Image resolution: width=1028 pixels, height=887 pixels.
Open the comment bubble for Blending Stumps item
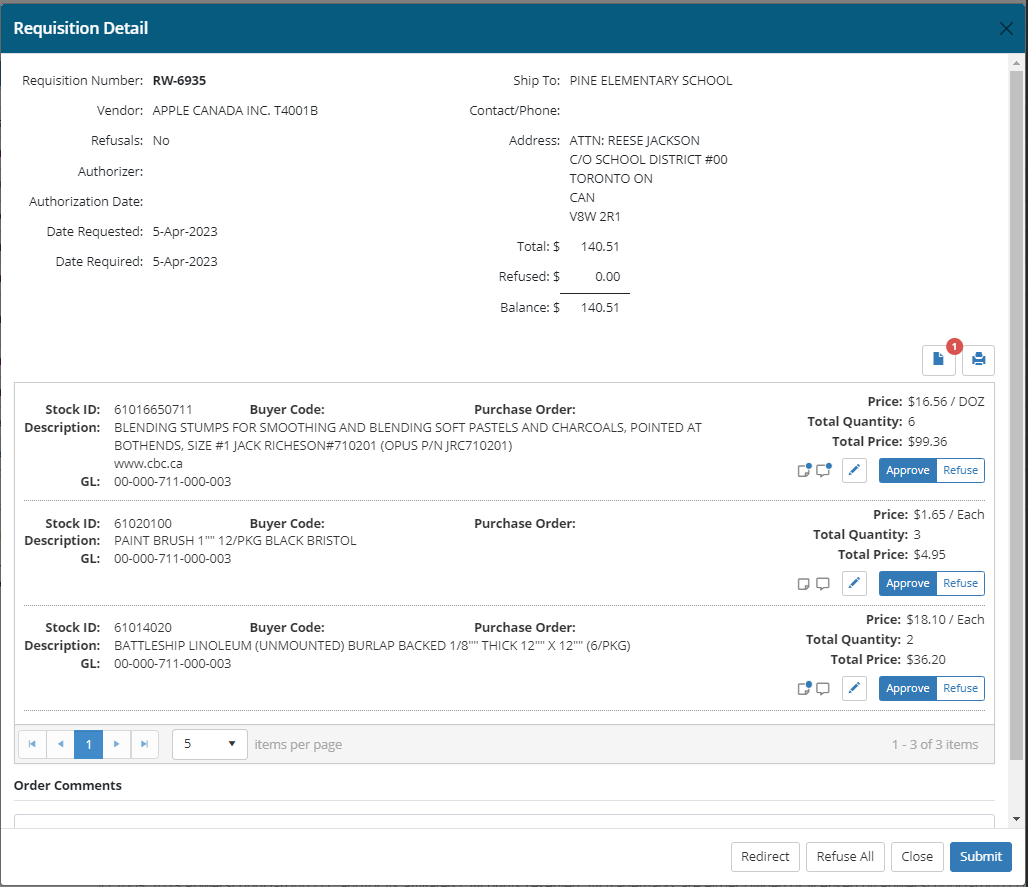823,471
